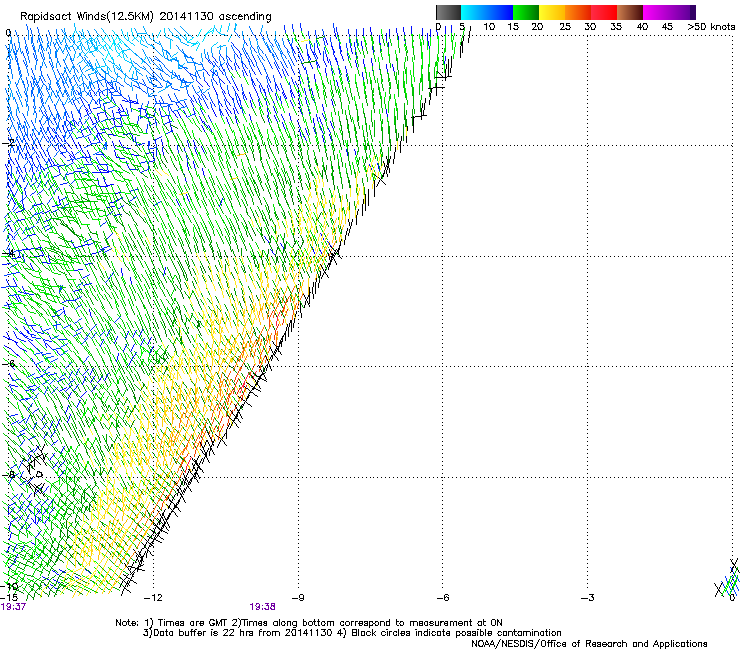Click the '25' legend tick label
This screenshot has width=740, height=650.
pos(565,27)
